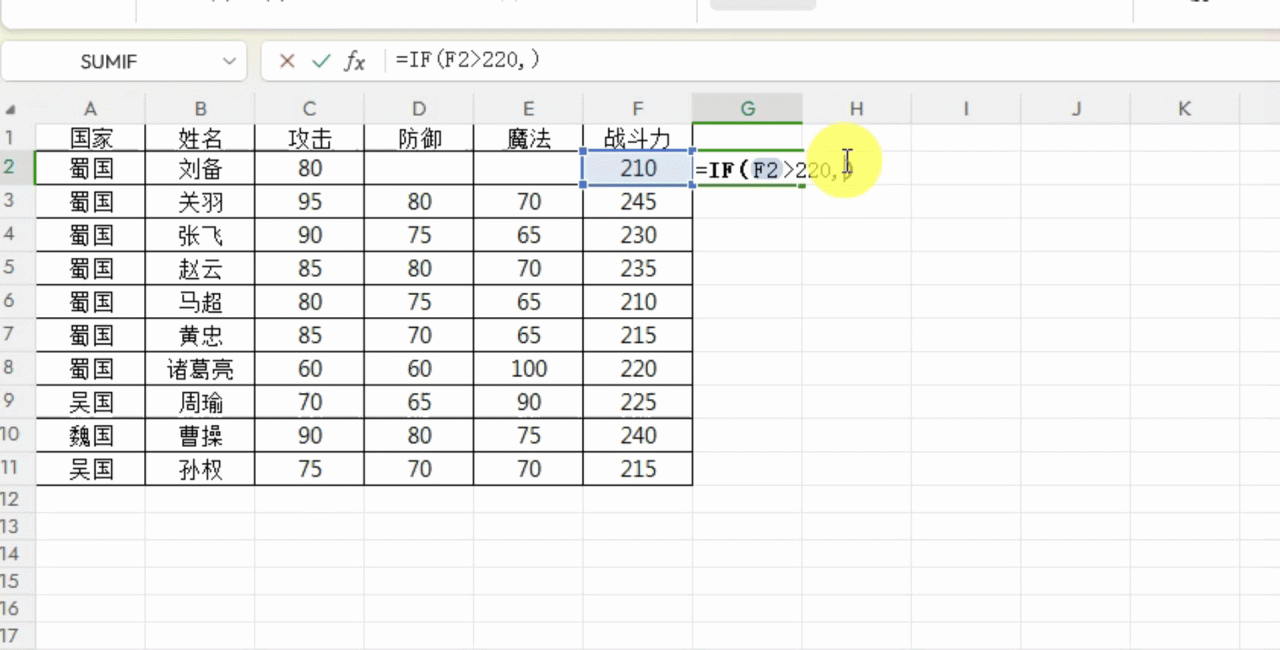Select 关羽's combat power value 245
Viewport: 1280px width, 650px height.
637,202
